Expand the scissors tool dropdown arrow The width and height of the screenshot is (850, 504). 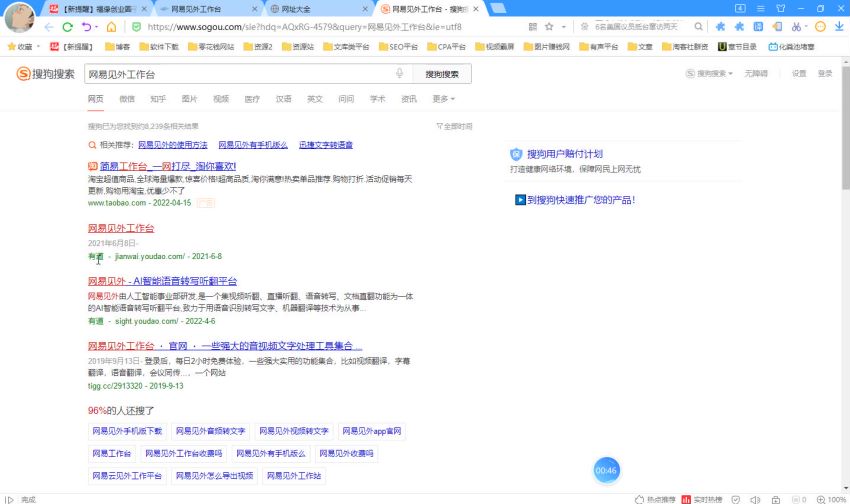tap(806, 27)
